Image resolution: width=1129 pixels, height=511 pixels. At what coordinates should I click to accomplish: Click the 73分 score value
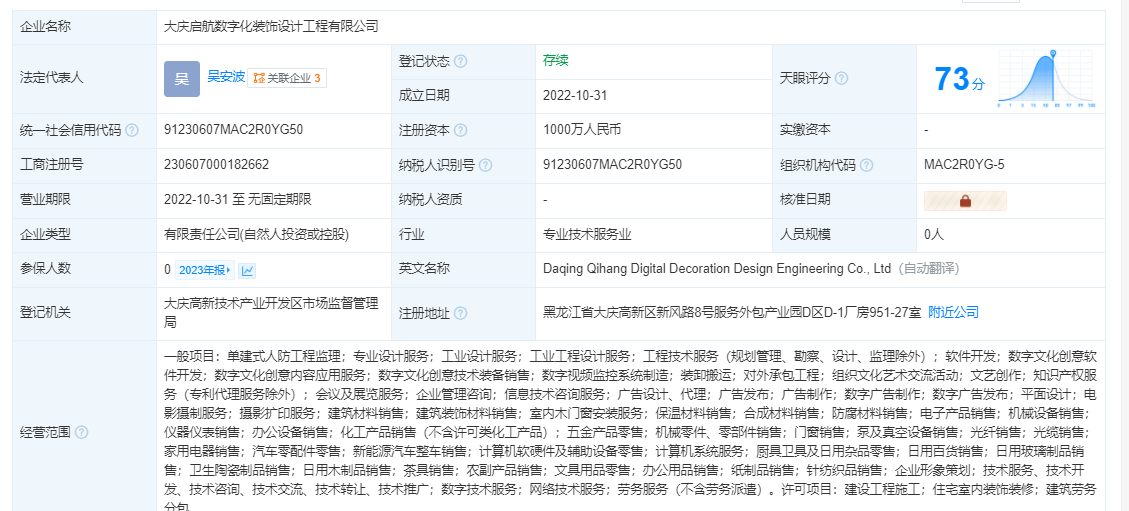point(959,79)
